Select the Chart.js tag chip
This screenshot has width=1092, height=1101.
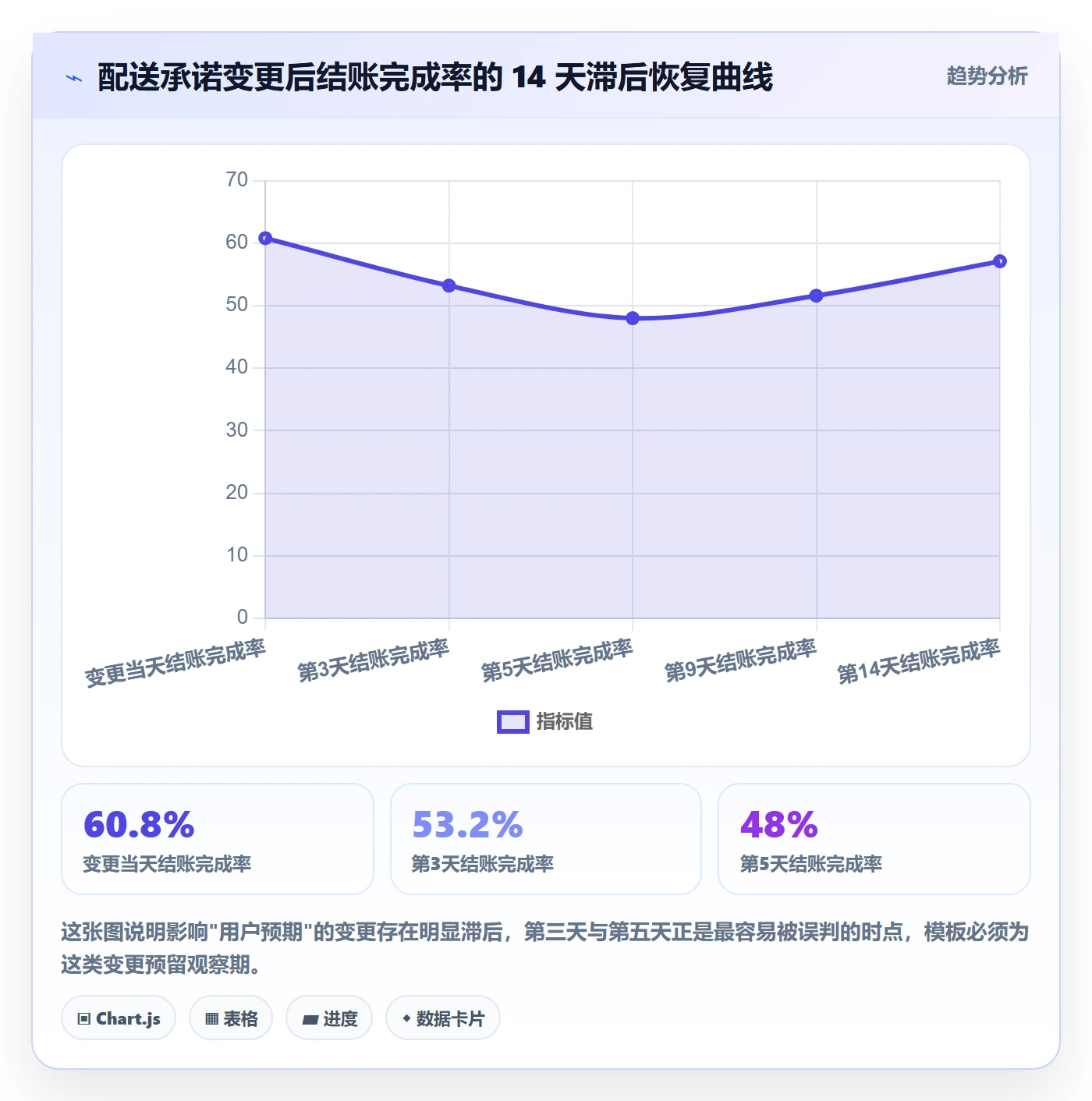pyautogui.click(x=119, y=1018)
